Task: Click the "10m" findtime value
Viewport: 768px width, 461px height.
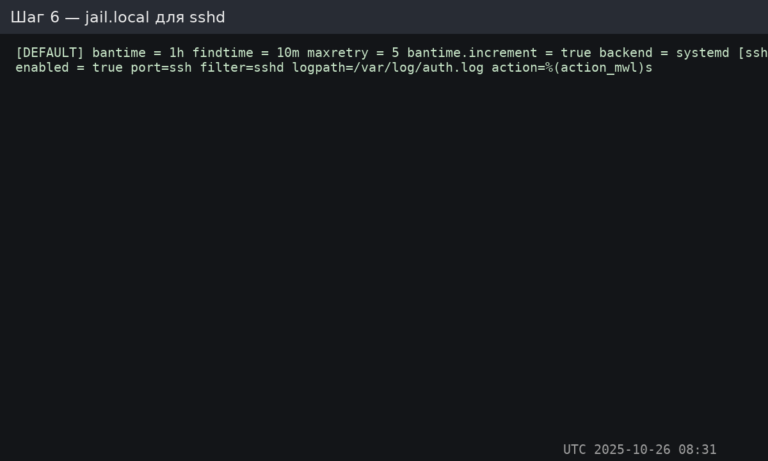Action: [289, 52]
